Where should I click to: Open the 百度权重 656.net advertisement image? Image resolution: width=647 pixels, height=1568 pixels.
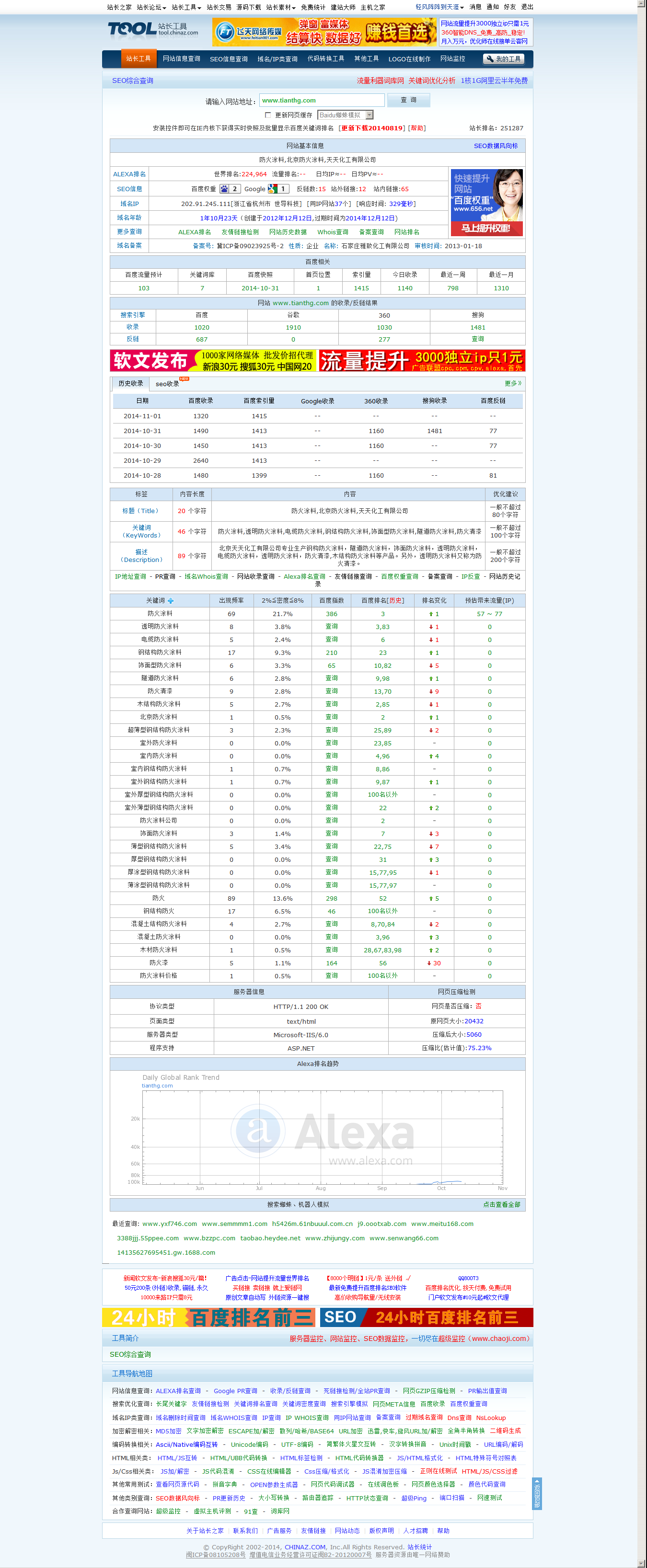486,203
